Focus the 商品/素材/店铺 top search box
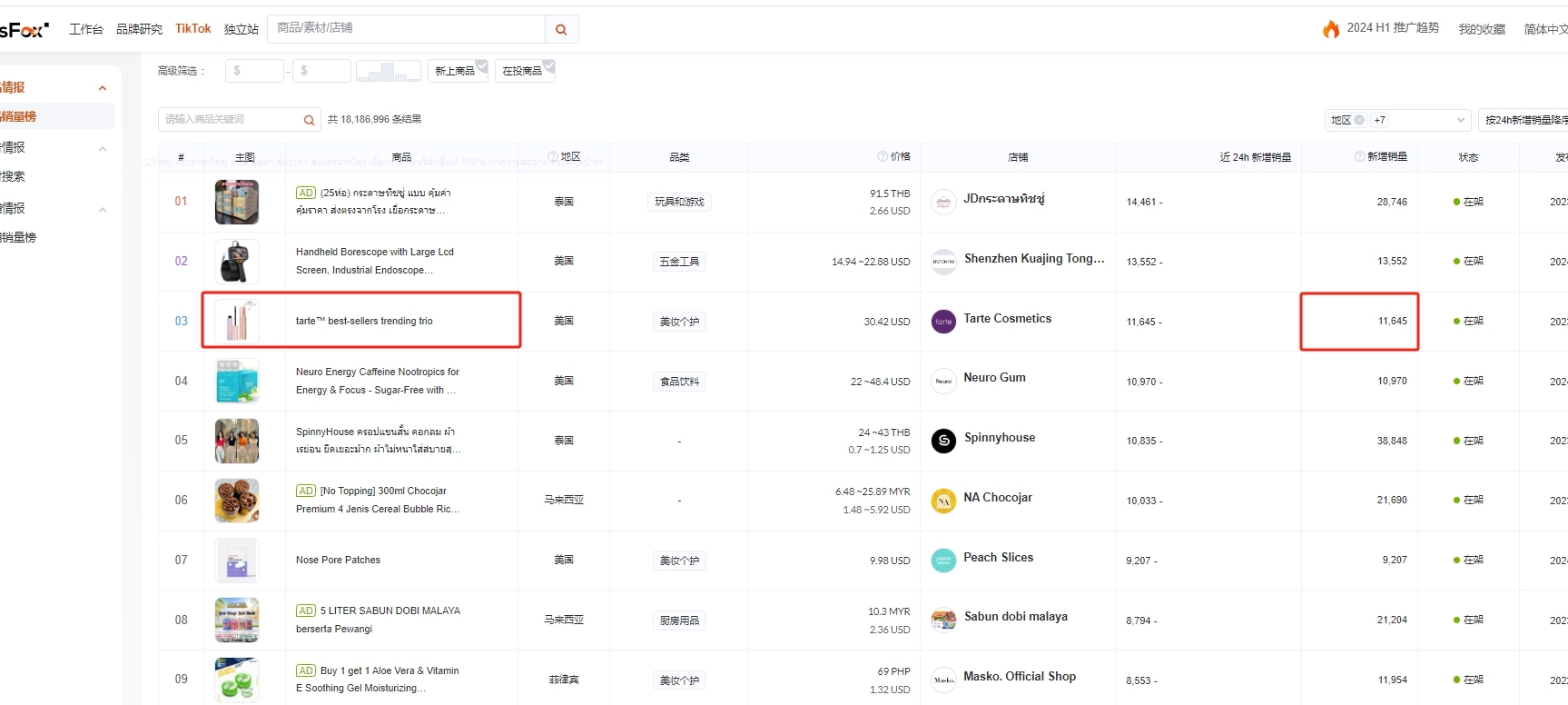The image size is (1568, 705). click(x=408, y=29)
